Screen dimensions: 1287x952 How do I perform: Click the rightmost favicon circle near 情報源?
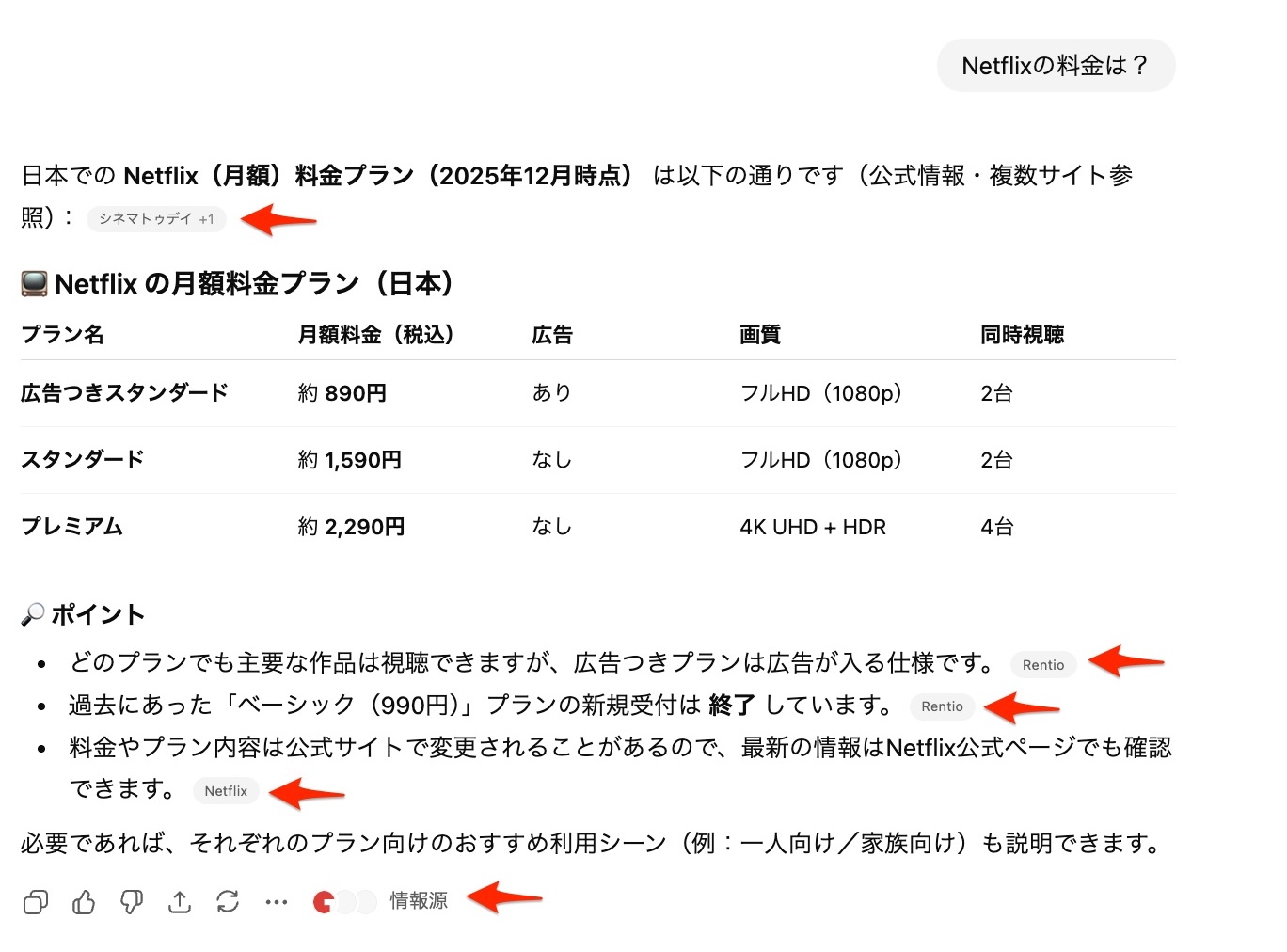(366, 902)
